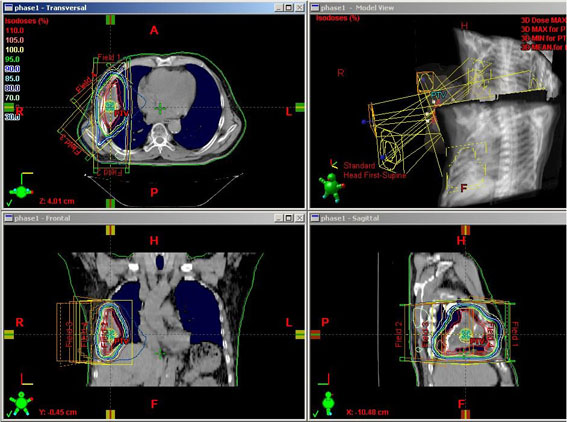Select the Field 1 label in Transversal view

pyautogui.click(x=109, y=57)
